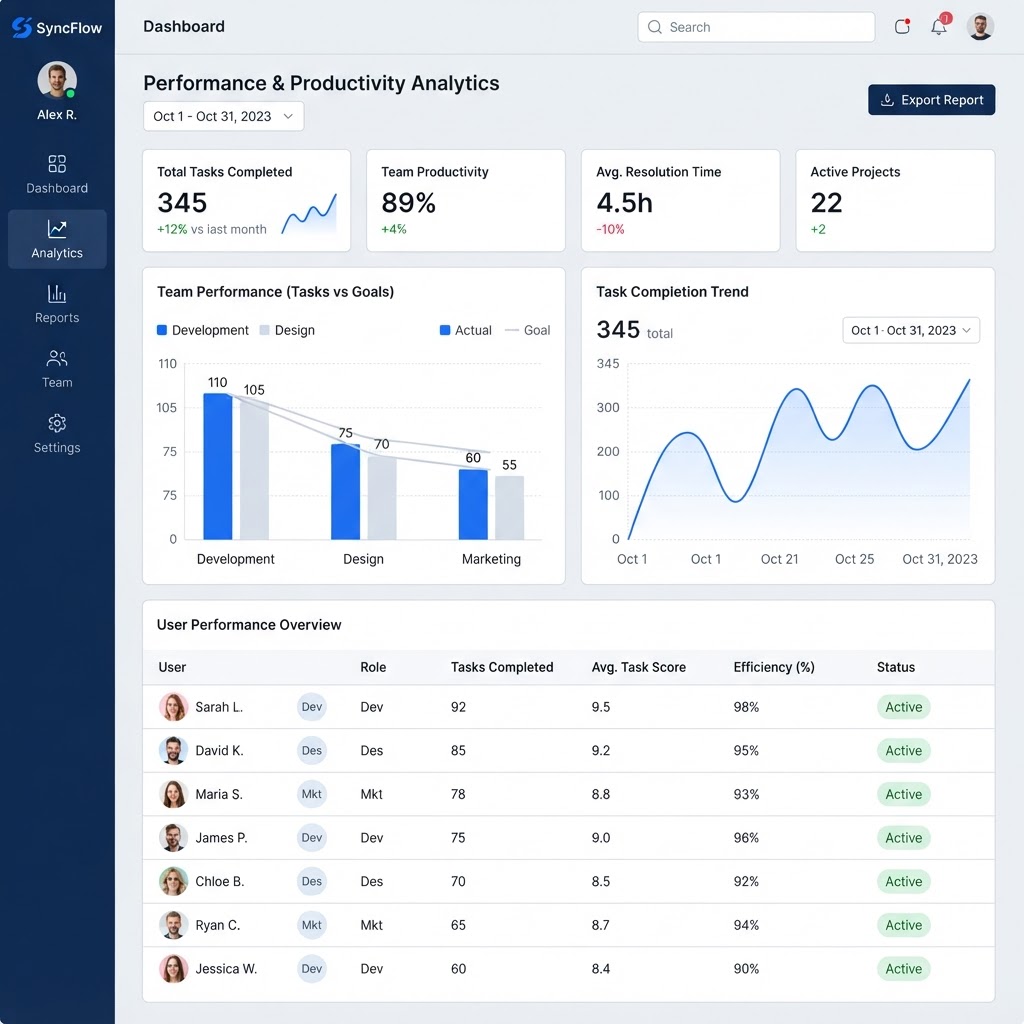The height and width of the screenshot is (1024, 1024).
Task: Sort by the Efficiency (%) column header
Action: click(774, 667)
